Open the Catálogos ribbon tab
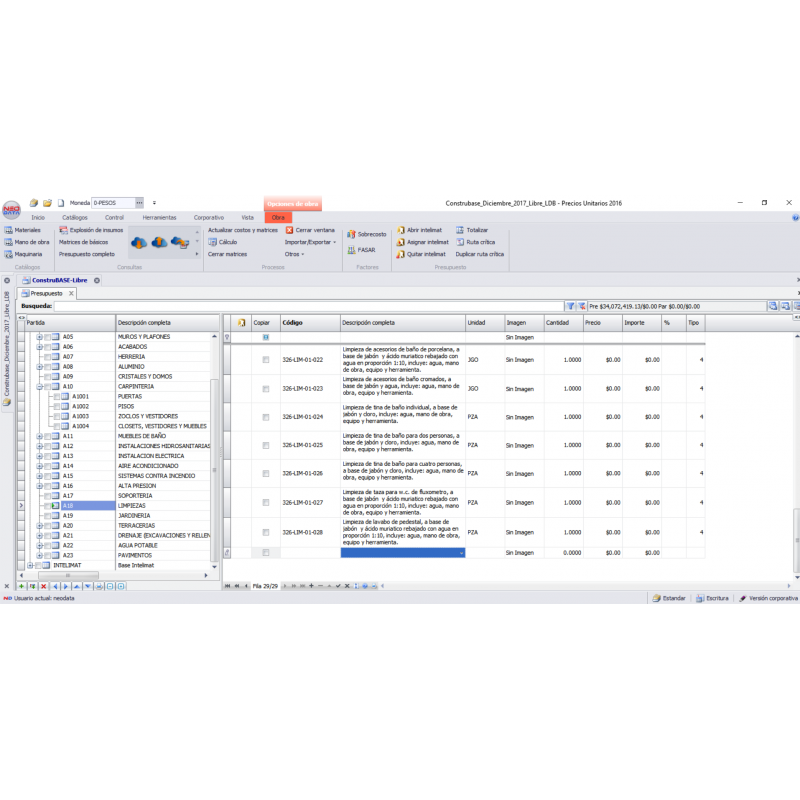This screenshot has width=800, height=800. point(75,217)
